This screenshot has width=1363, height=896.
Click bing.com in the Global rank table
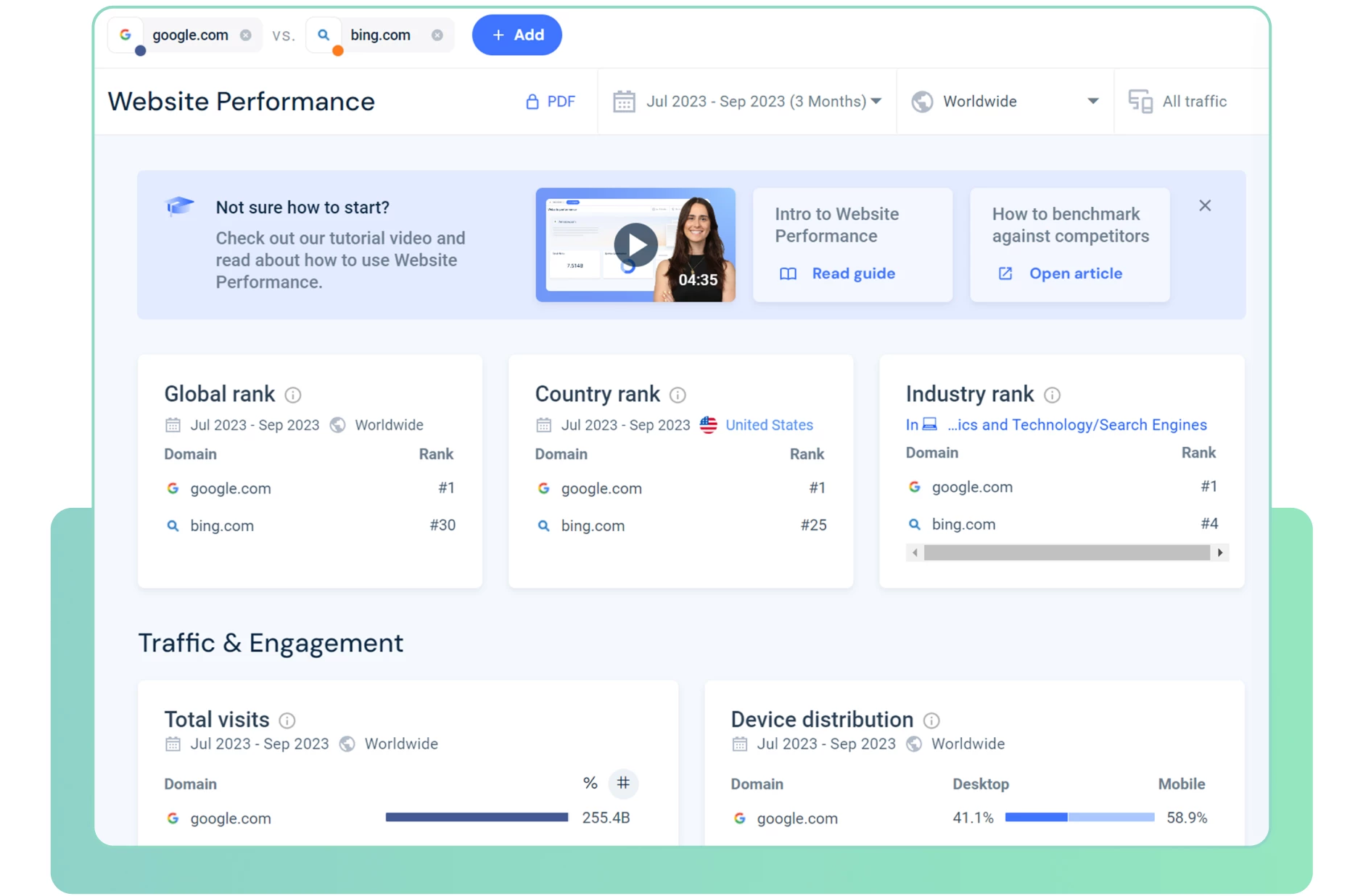(222, 526)
